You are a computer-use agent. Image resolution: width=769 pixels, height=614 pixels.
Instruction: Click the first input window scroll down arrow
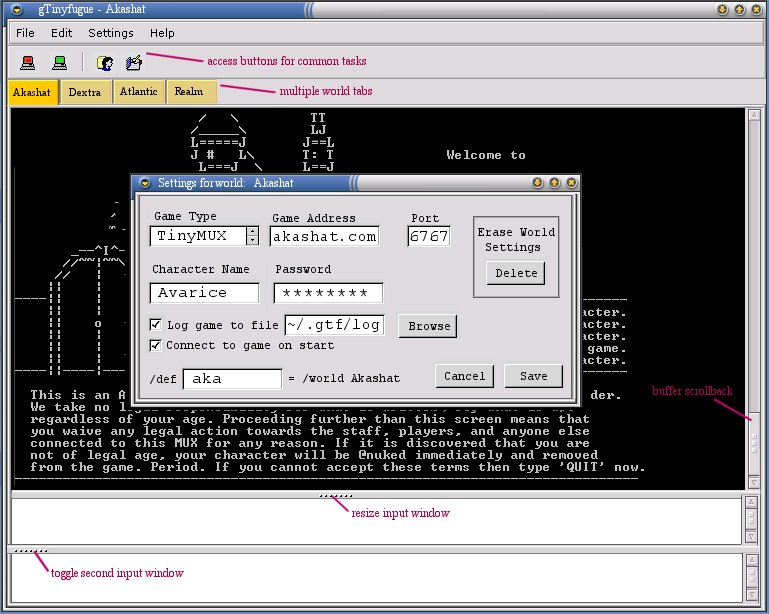pyautogui.click(x=751, y=537)
